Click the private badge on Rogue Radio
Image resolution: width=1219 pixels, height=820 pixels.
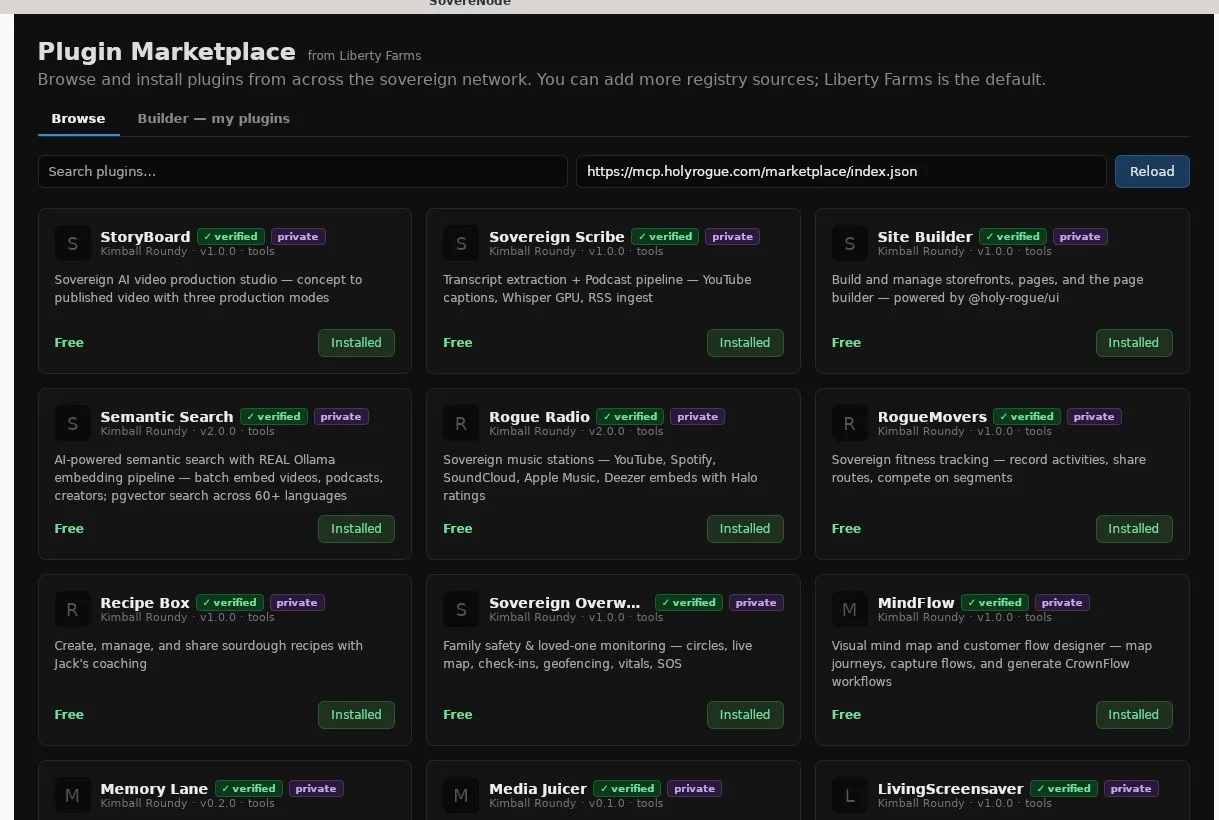point(697,417)
